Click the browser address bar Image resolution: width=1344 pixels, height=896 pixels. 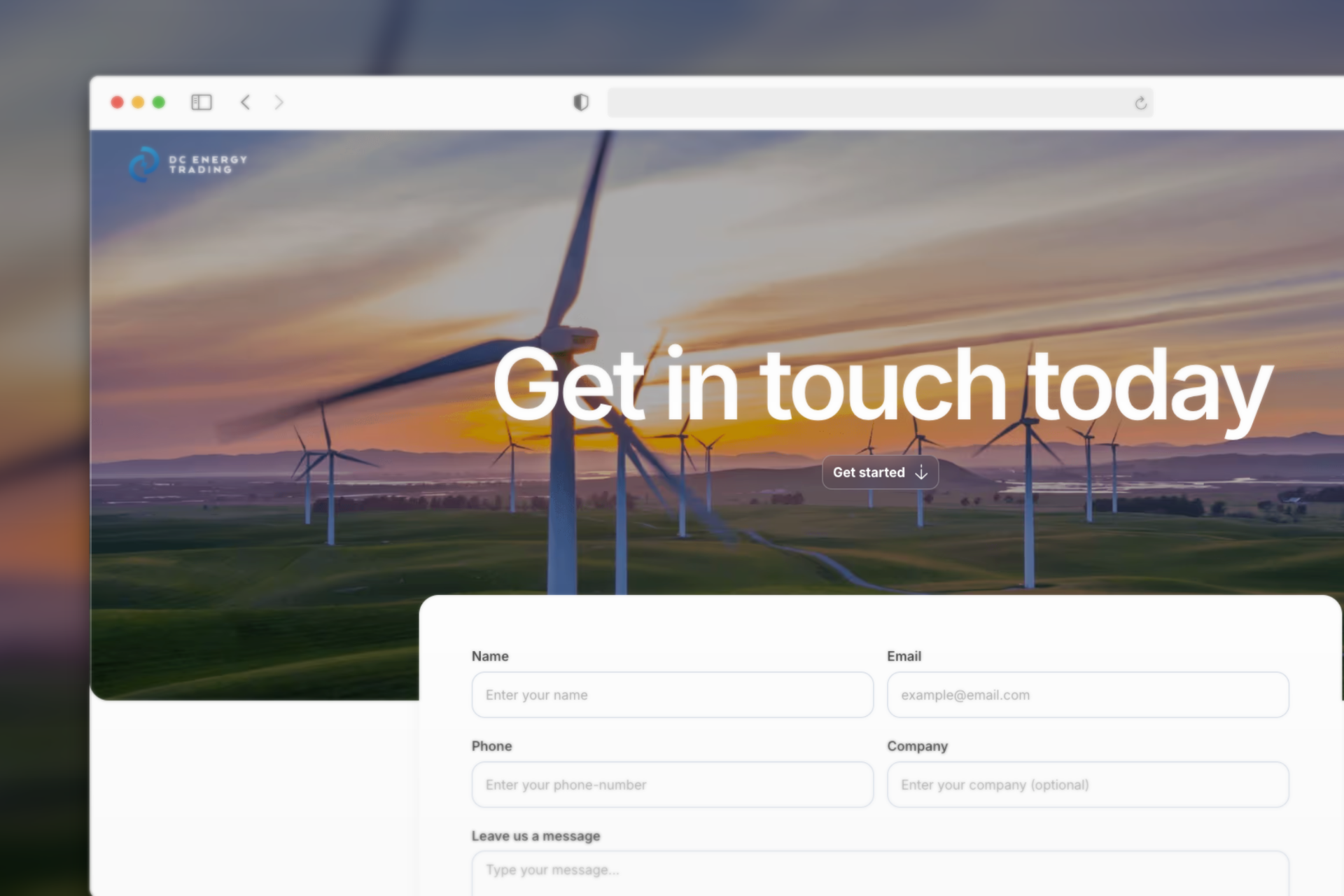coord(880,102)
